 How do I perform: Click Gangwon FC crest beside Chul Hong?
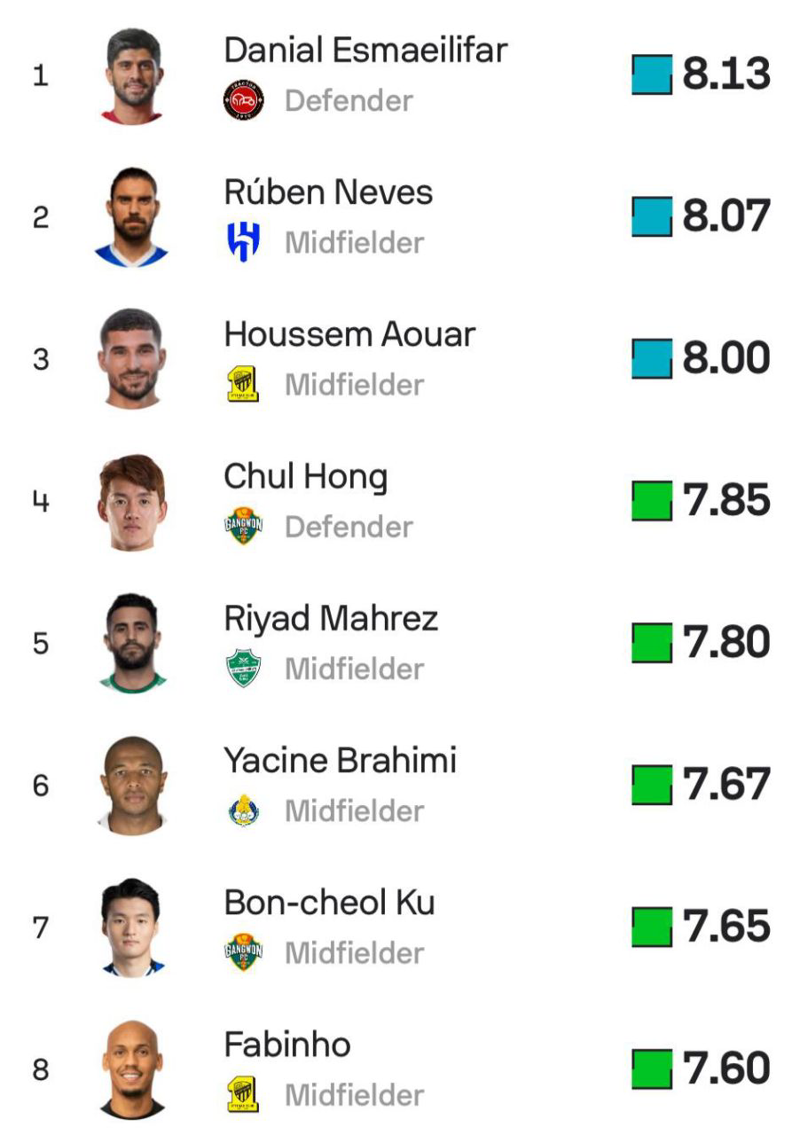pos(243,527)
